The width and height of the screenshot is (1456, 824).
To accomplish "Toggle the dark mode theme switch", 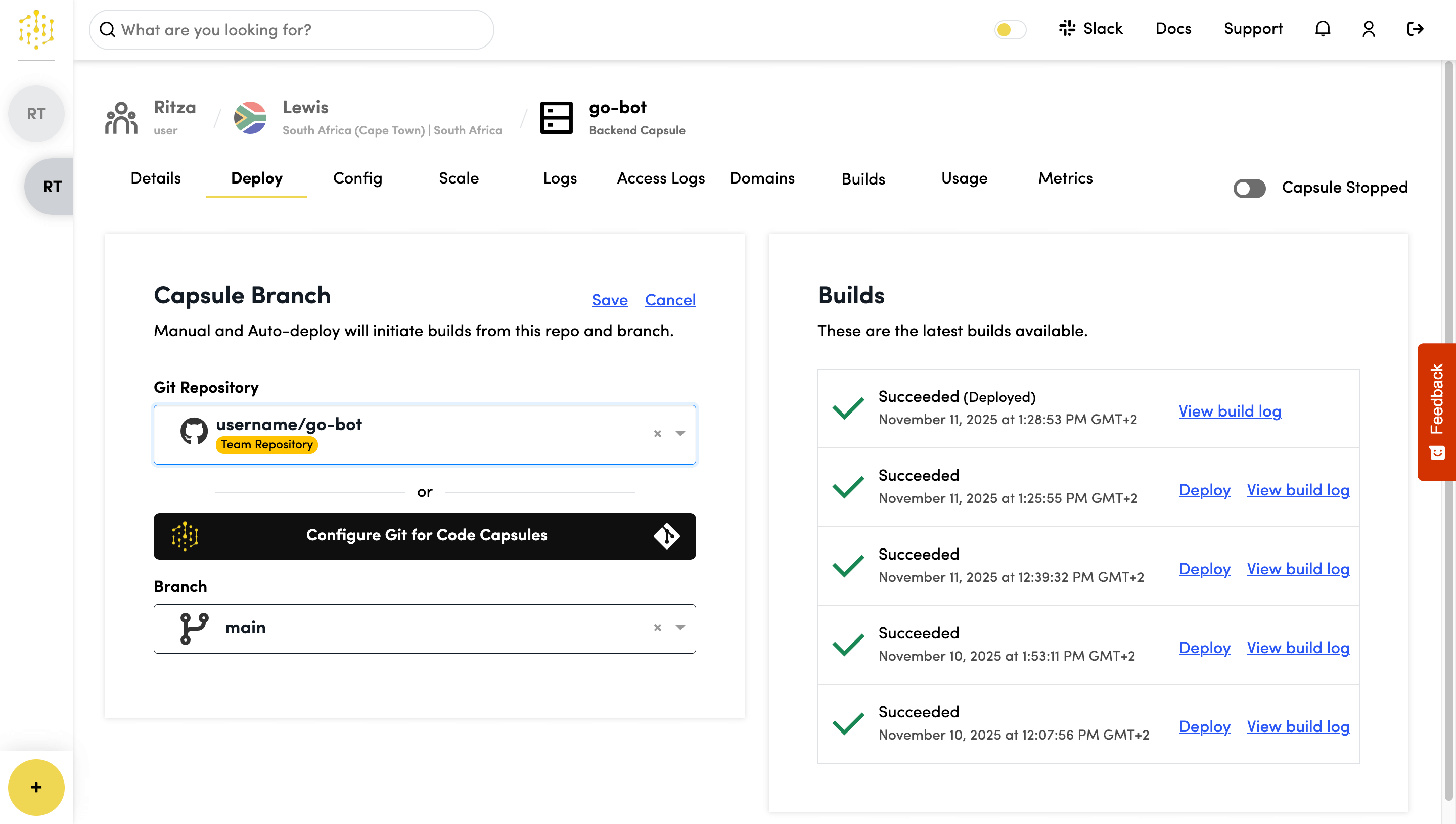I will 1010,29.
